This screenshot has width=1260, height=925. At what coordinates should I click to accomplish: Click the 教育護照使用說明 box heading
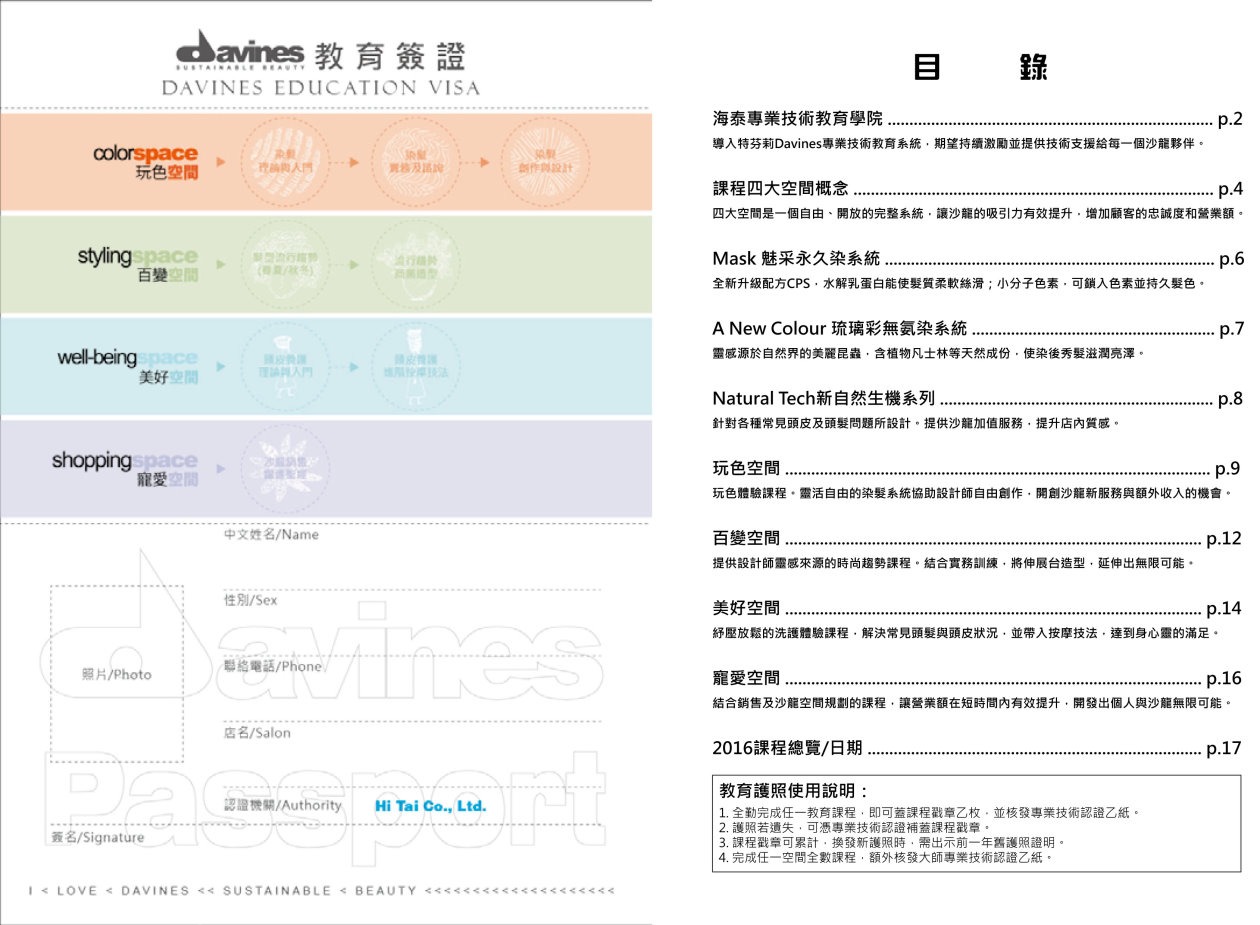(x=794, y=790)
